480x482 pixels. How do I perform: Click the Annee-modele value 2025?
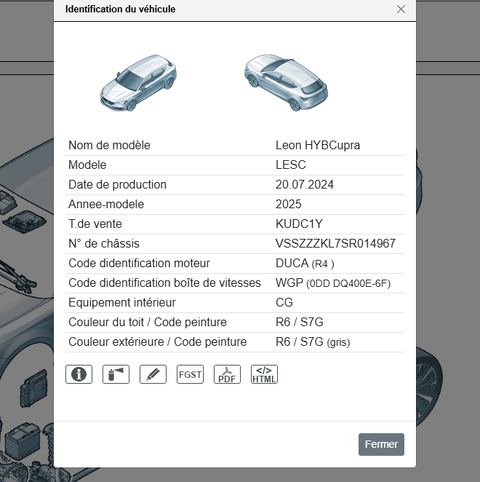pos(288,204)
